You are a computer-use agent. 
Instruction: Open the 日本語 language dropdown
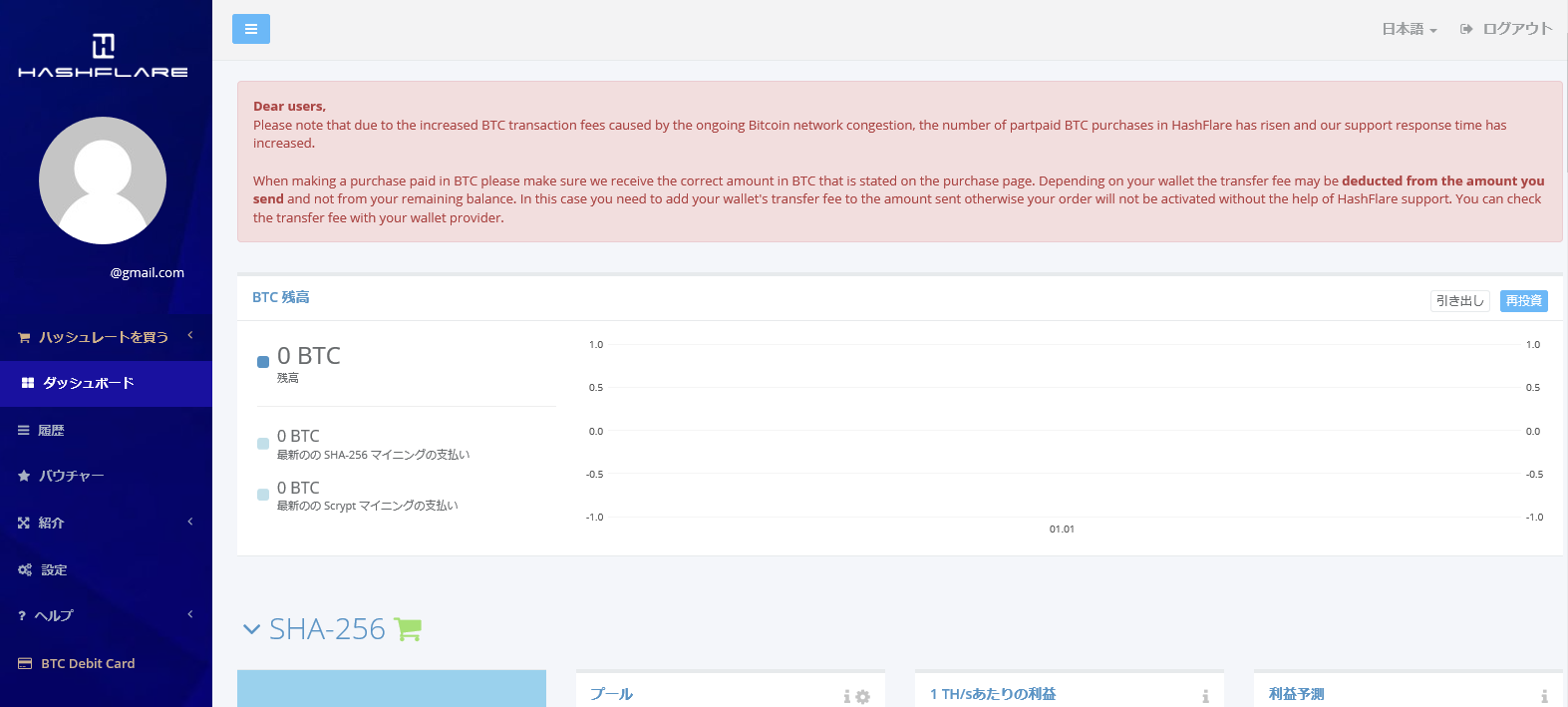click(x=1409, y=29)
